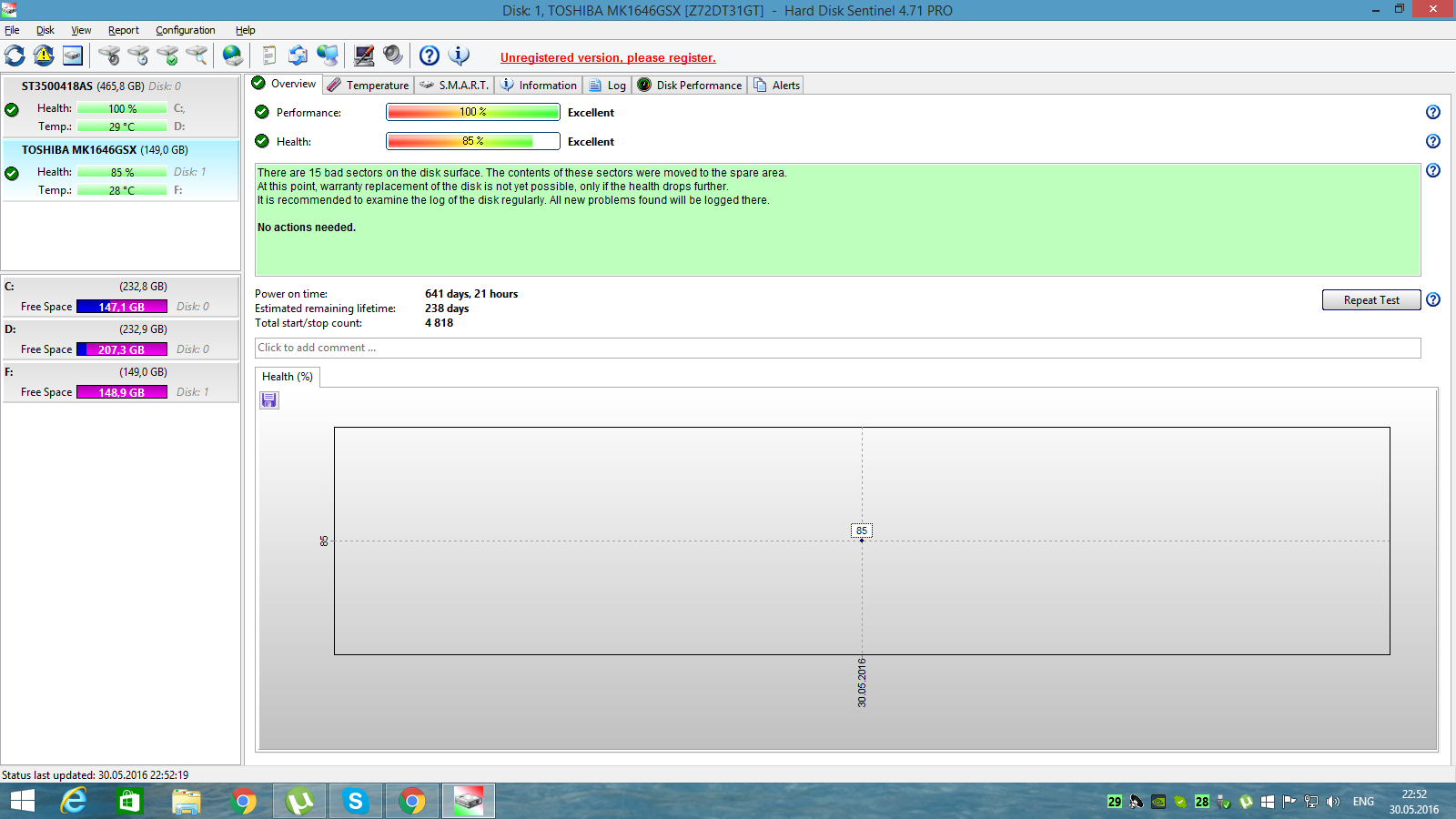Open the Configuration menu
The height and width of the screenshot is (819, 1456).
[x=186, y=30]
